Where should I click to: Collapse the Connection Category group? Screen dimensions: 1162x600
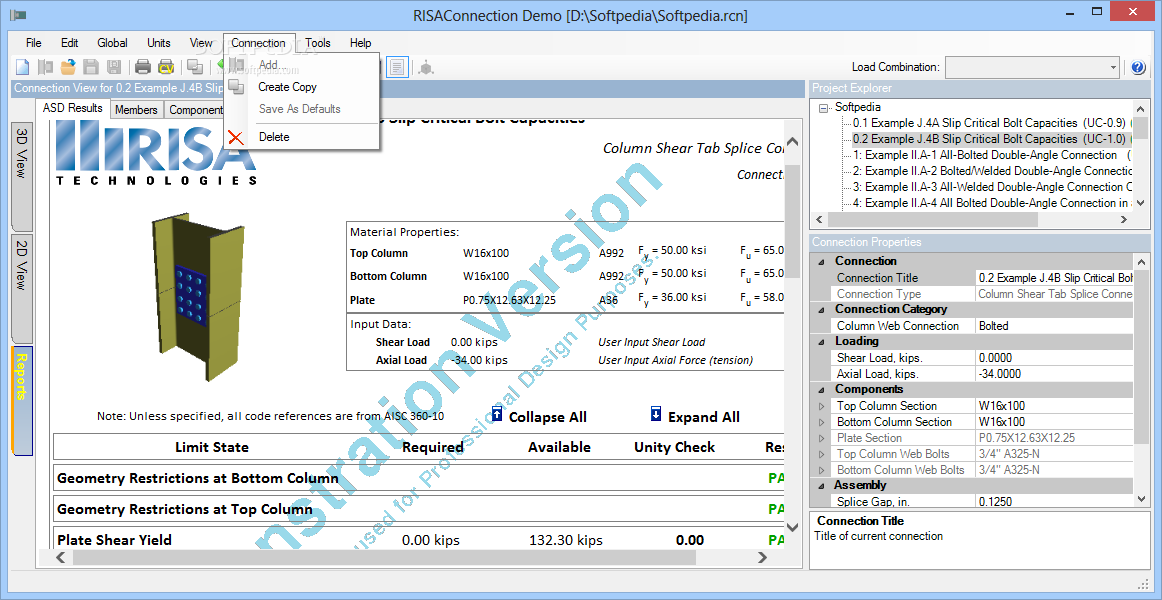820,310
